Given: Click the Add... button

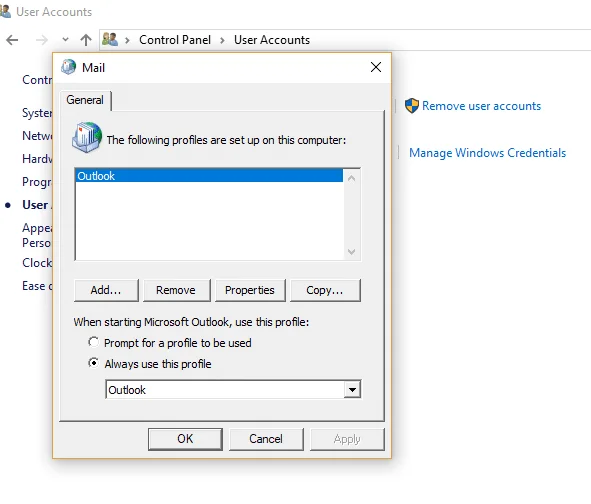Looking at the screenshot, I should (106, 290).
